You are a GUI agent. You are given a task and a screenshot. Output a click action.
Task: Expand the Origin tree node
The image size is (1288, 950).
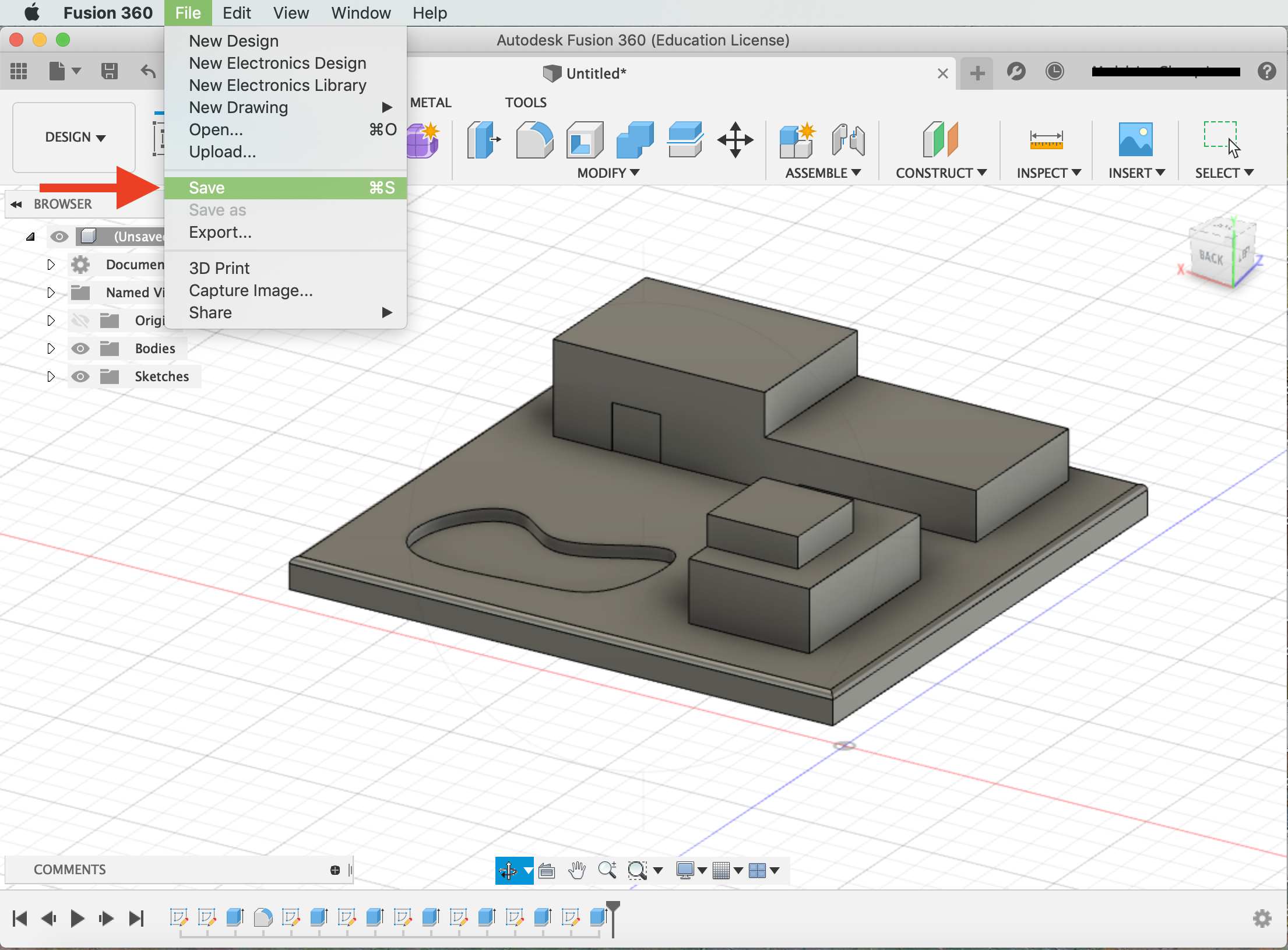(51, 321)
